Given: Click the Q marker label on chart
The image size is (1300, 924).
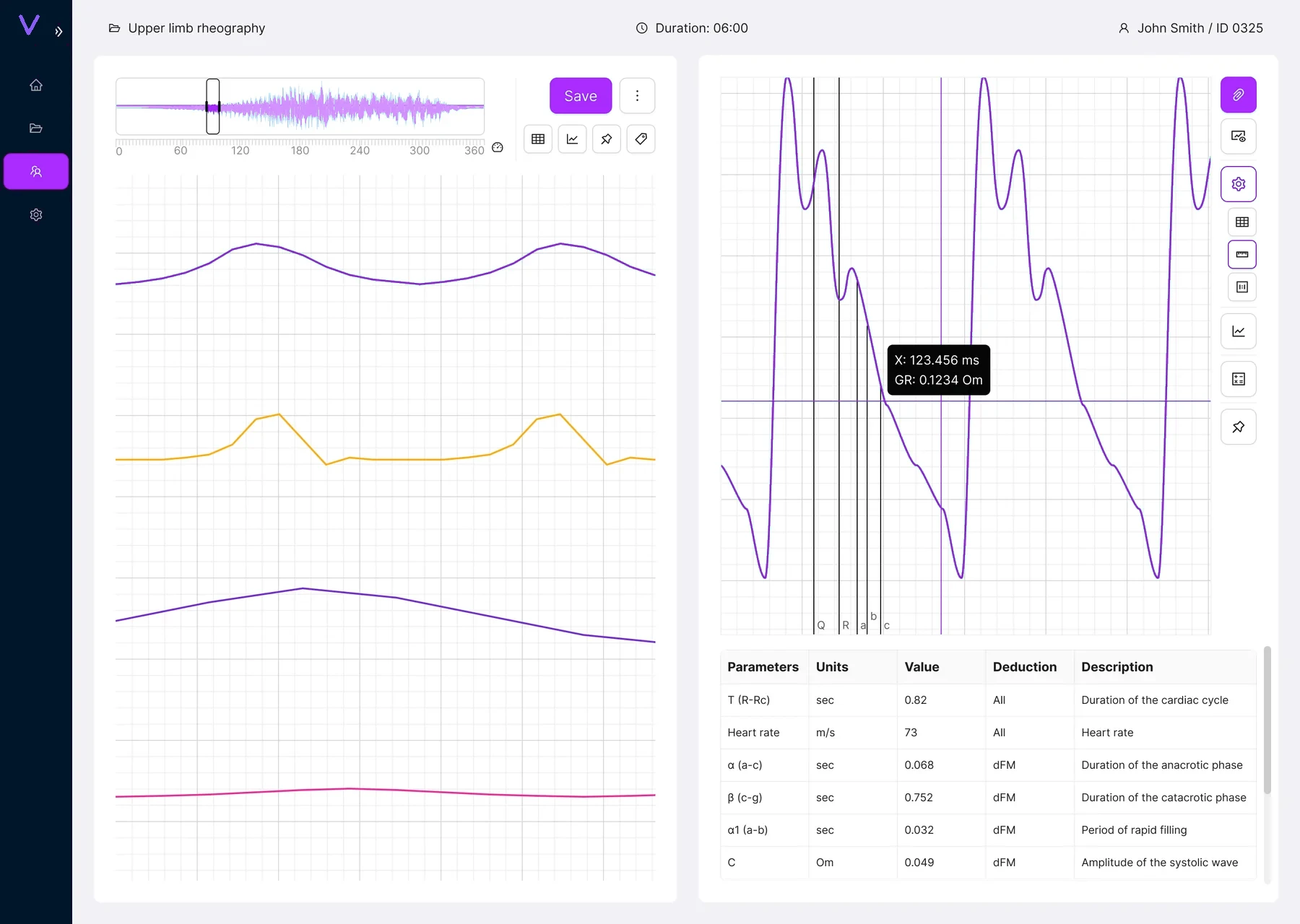Looking at the screenshot, I should (x=821, y=625).
